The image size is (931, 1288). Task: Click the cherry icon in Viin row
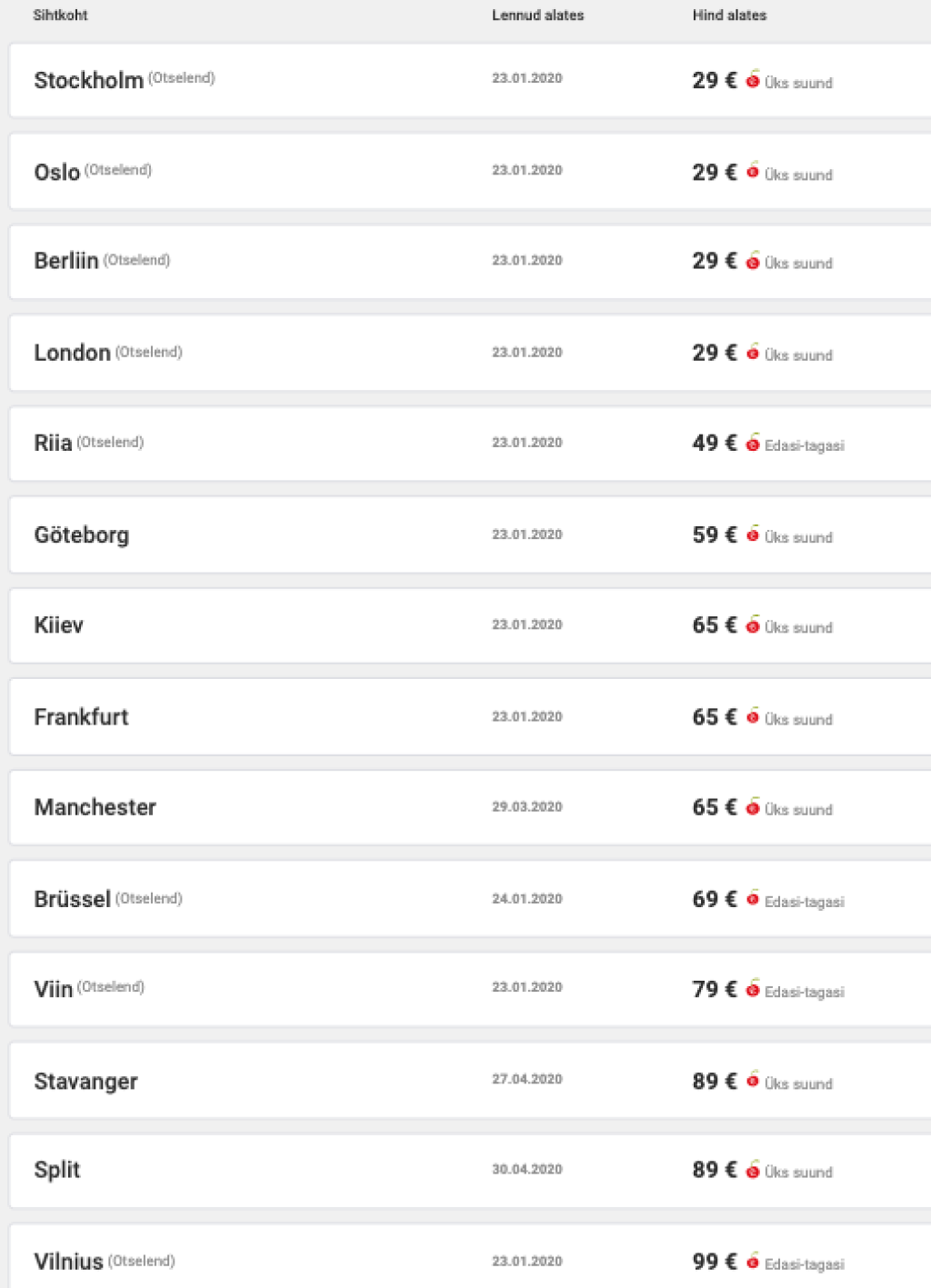pos(753,989)
